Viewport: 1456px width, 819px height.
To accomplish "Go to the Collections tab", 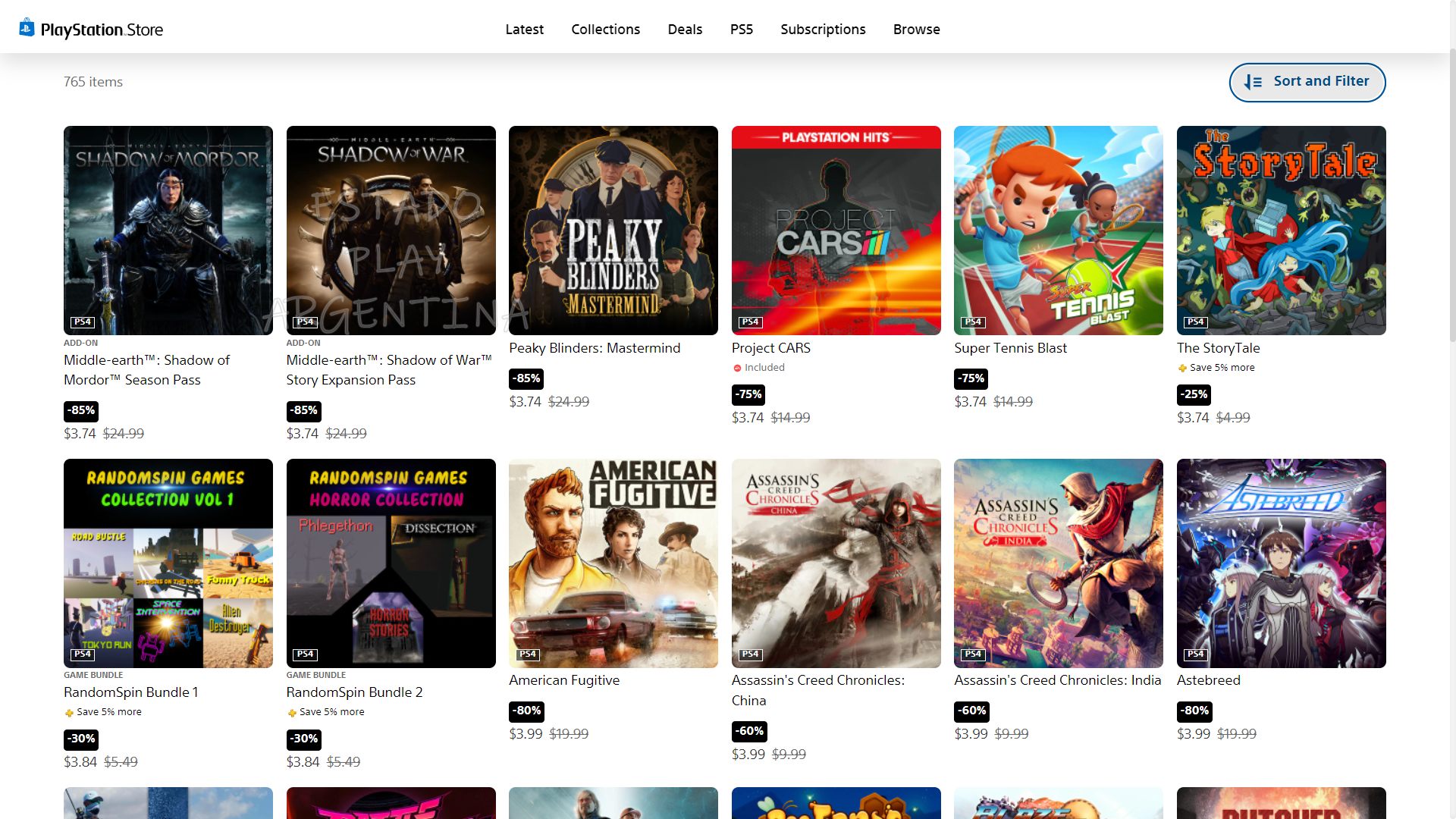I will 605,29.
